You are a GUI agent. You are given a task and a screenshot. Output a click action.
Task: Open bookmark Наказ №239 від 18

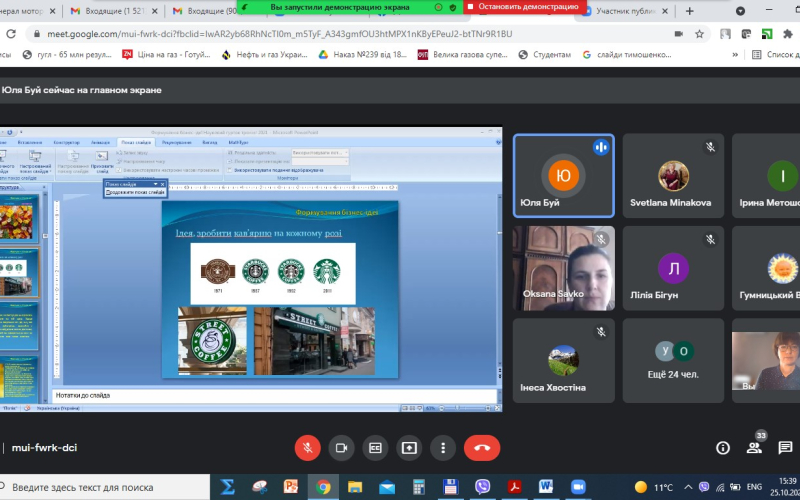tap(362, 55)
